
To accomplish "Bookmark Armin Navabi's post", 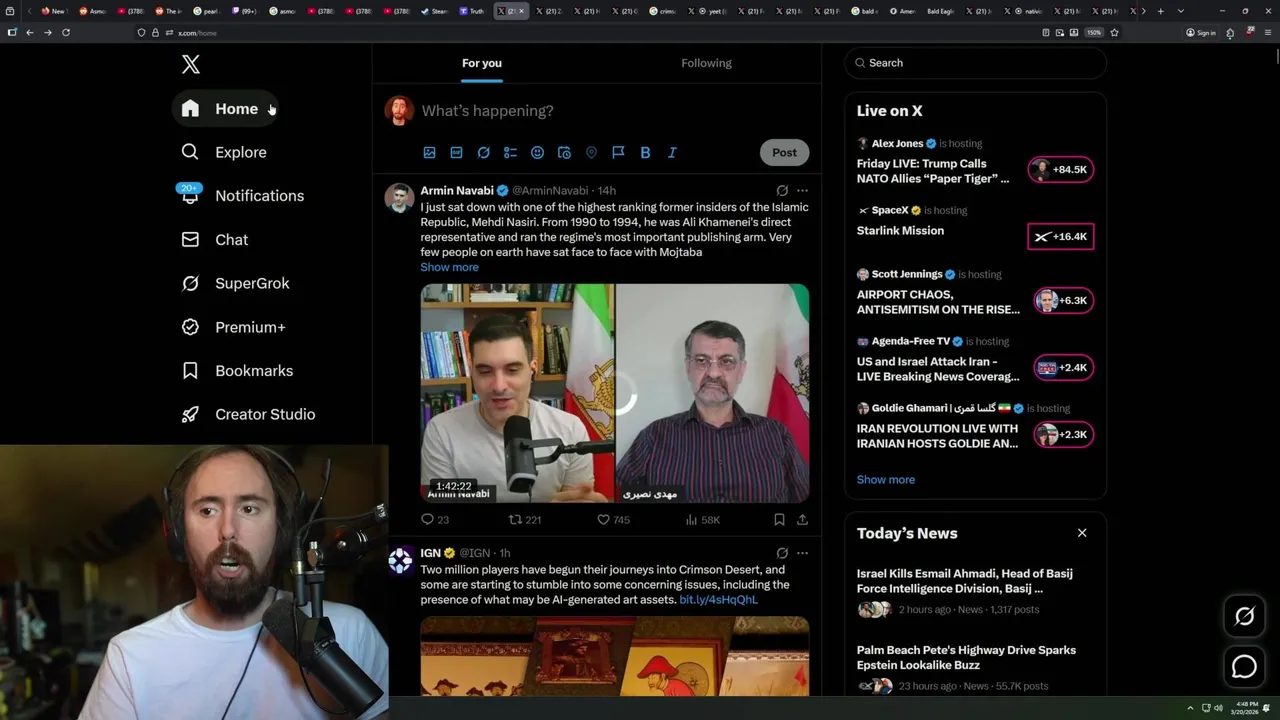I will click(779, 520).
